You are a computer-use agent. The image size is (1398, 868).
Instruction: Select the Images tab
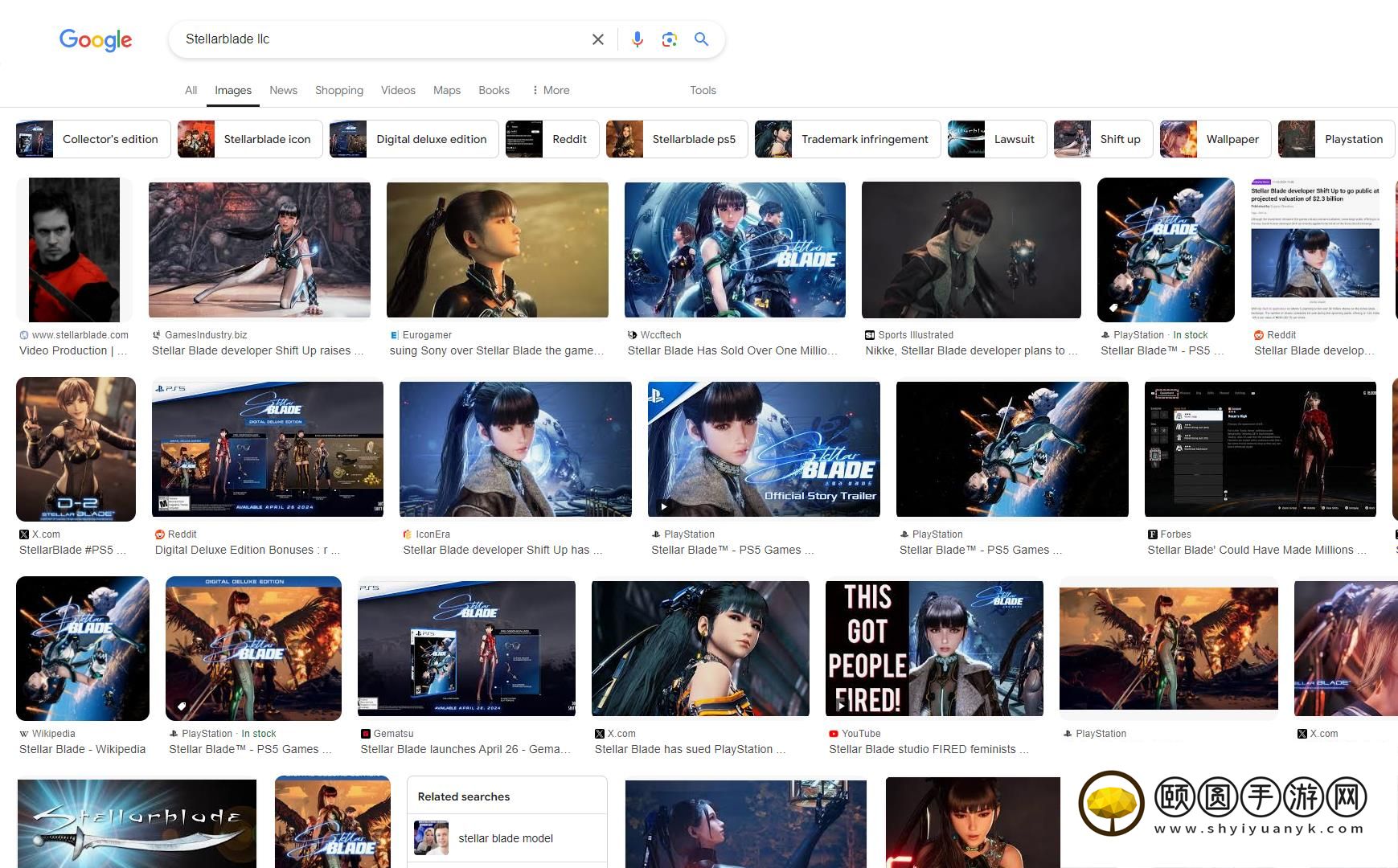233,90
